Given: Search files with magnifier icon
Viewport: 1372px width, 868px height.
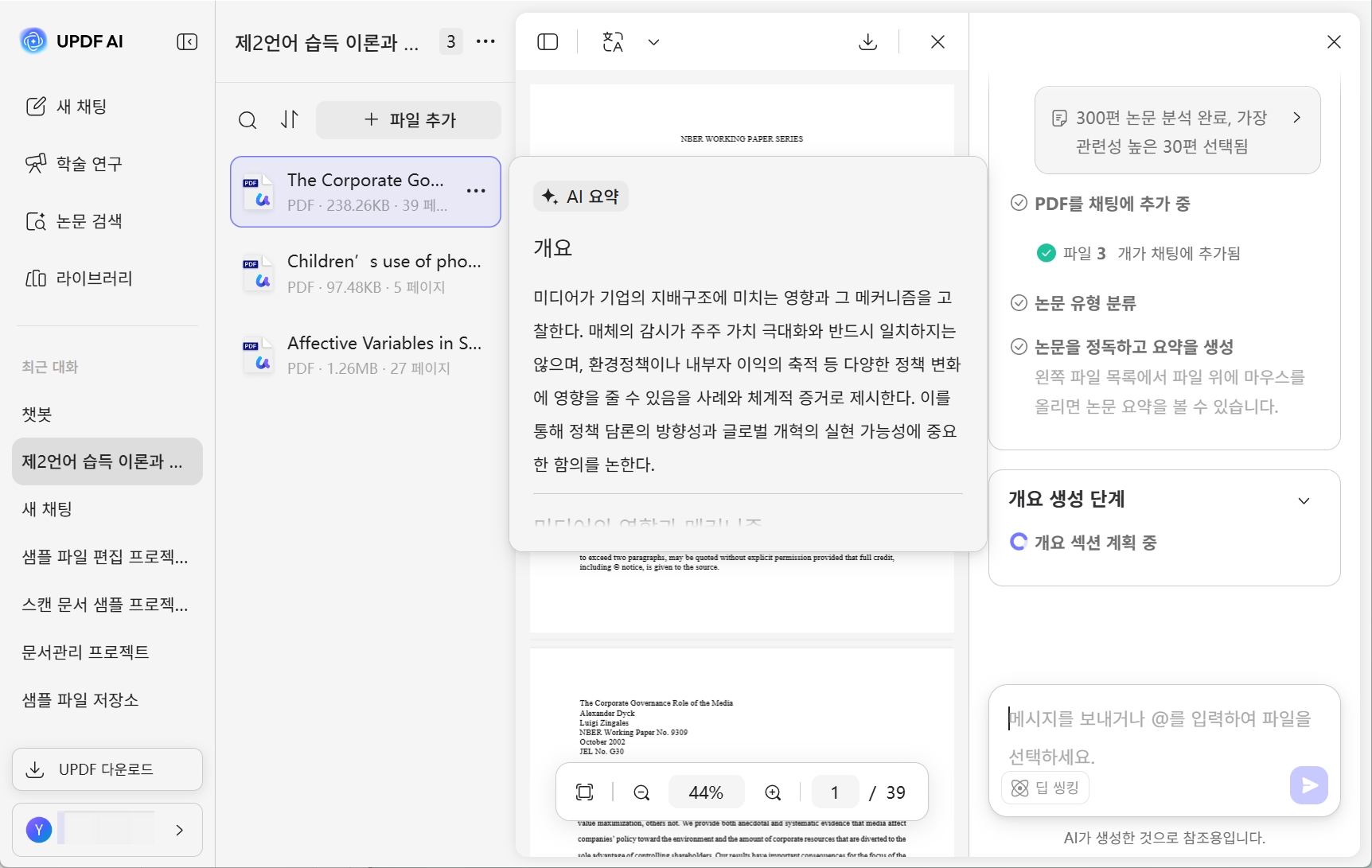Looking at the screenshot, I should click(248, 120).
